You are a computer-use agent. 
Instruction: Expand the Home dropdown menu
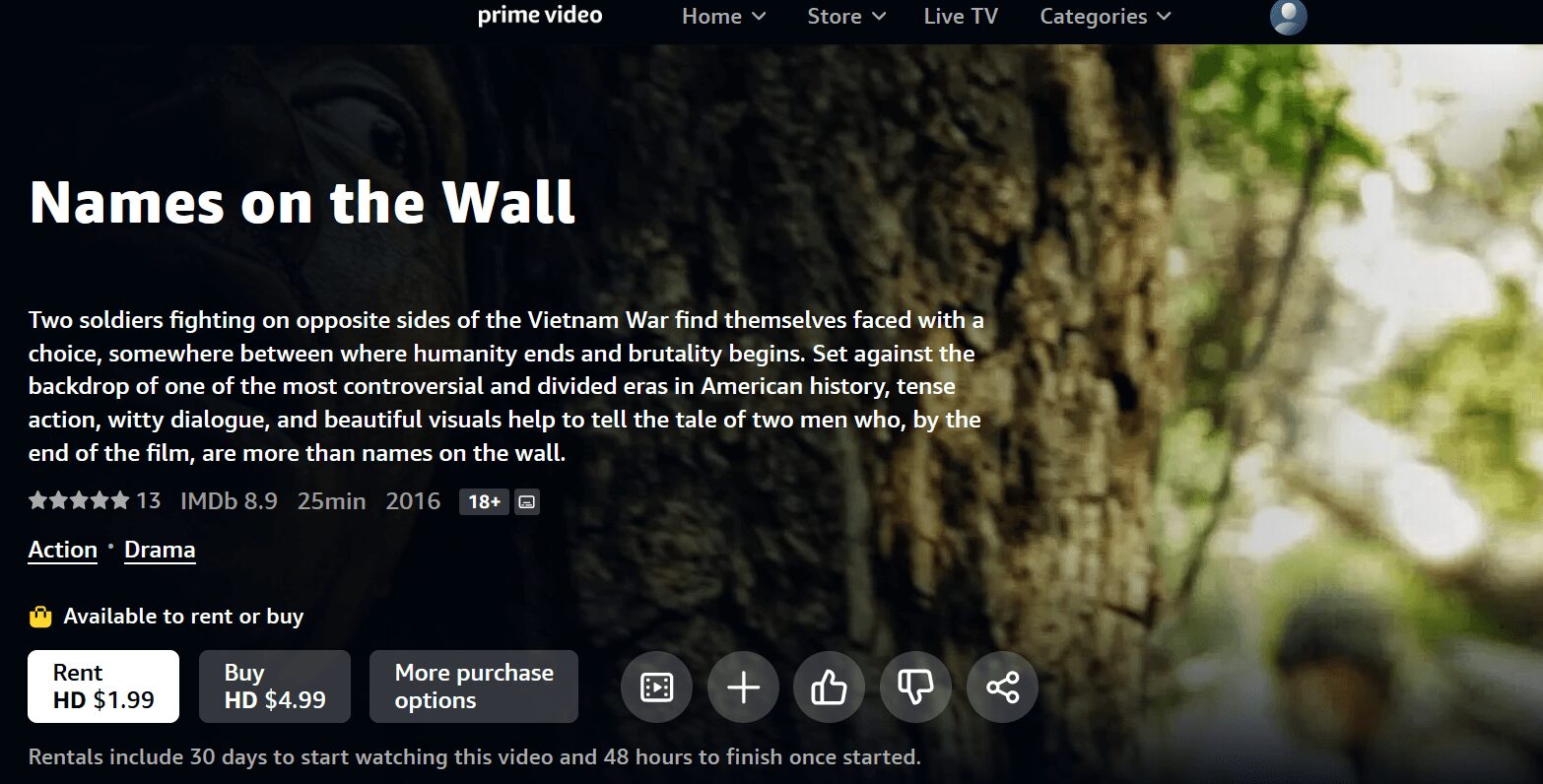(723, 17)
